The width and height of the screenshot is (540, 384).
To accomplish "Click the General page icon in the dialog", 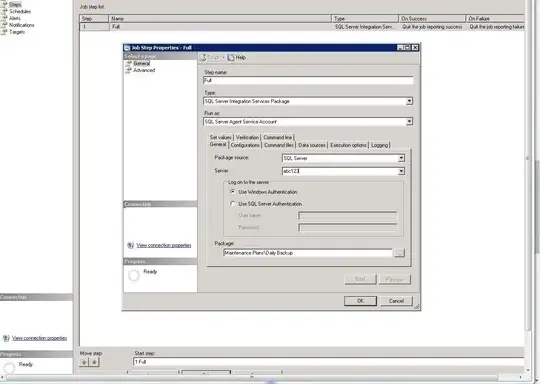I will coord(129,63).
